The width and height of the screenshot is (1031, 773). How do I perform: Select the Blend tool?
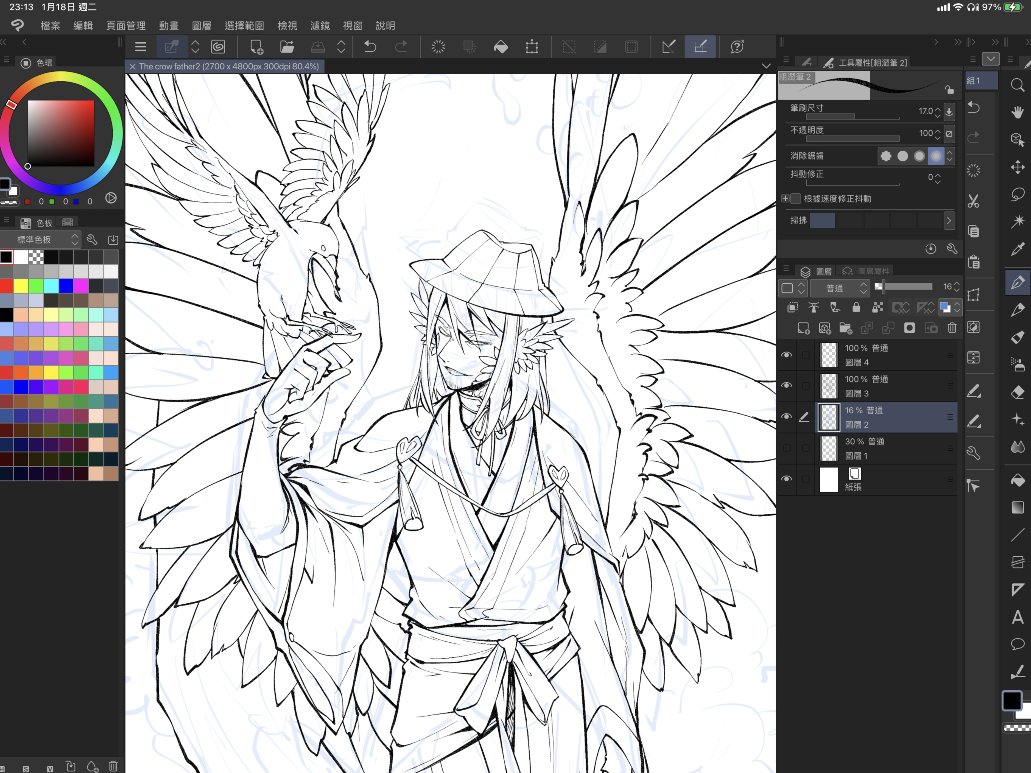(1017, 447)
